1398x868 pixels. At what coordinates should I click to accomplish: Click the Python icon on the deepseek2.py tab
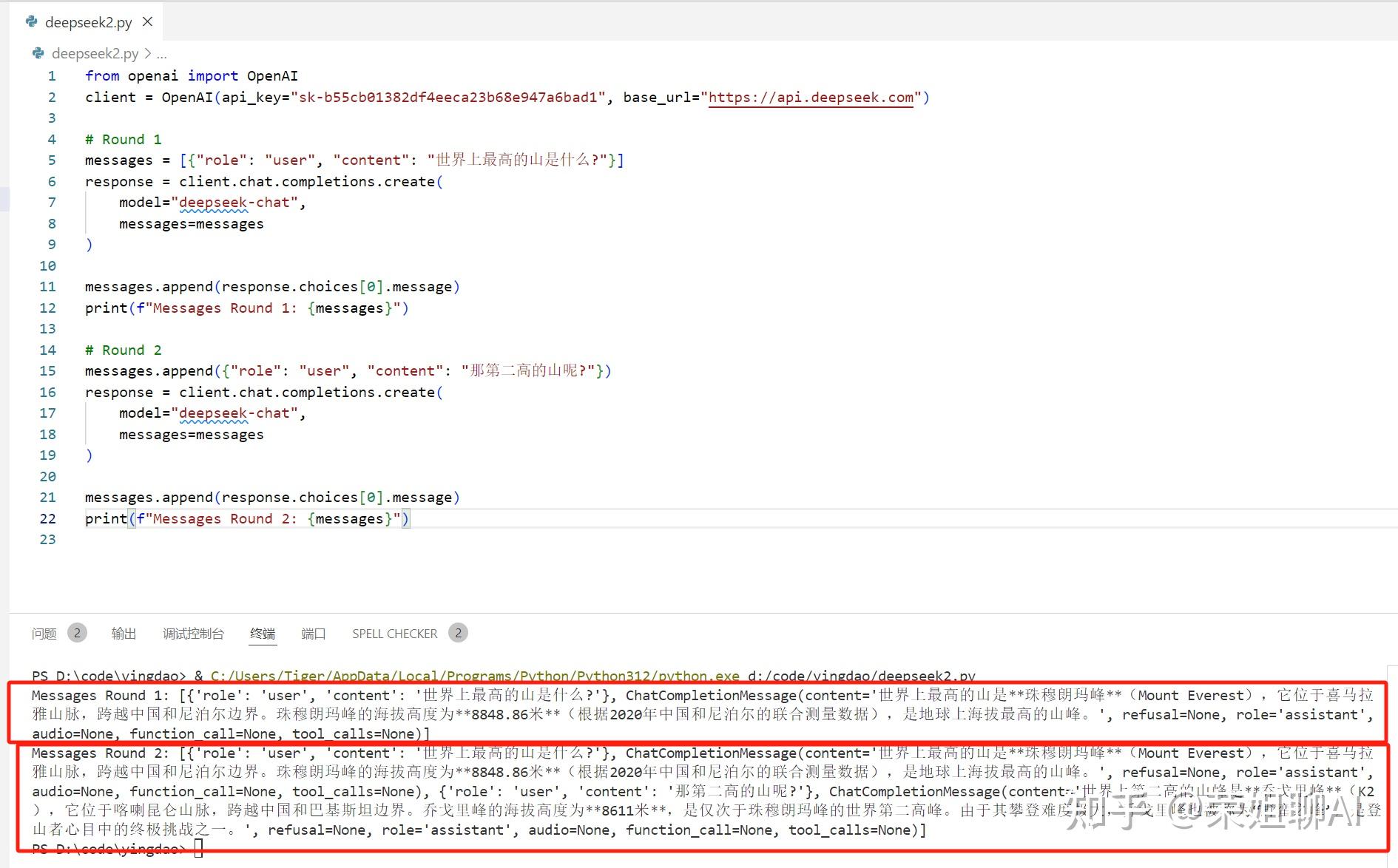[31, 21]
